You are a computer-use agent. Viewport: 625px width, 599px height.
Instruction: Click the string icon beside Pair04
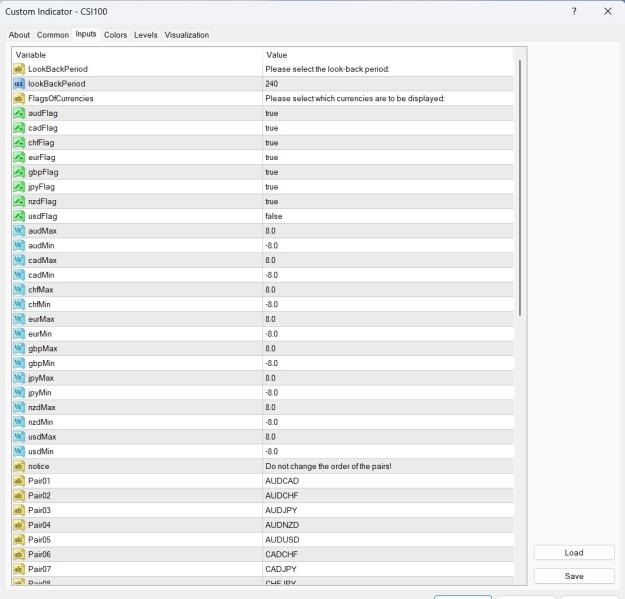pyautogui.click(x=19, y=525)
